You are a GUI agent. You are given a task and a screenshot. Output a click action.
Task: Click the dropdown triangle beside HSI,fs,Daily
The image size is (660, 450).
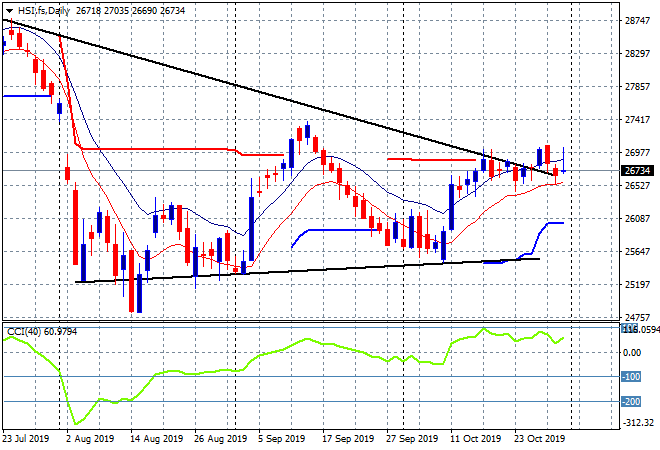[x=9, y=11]
